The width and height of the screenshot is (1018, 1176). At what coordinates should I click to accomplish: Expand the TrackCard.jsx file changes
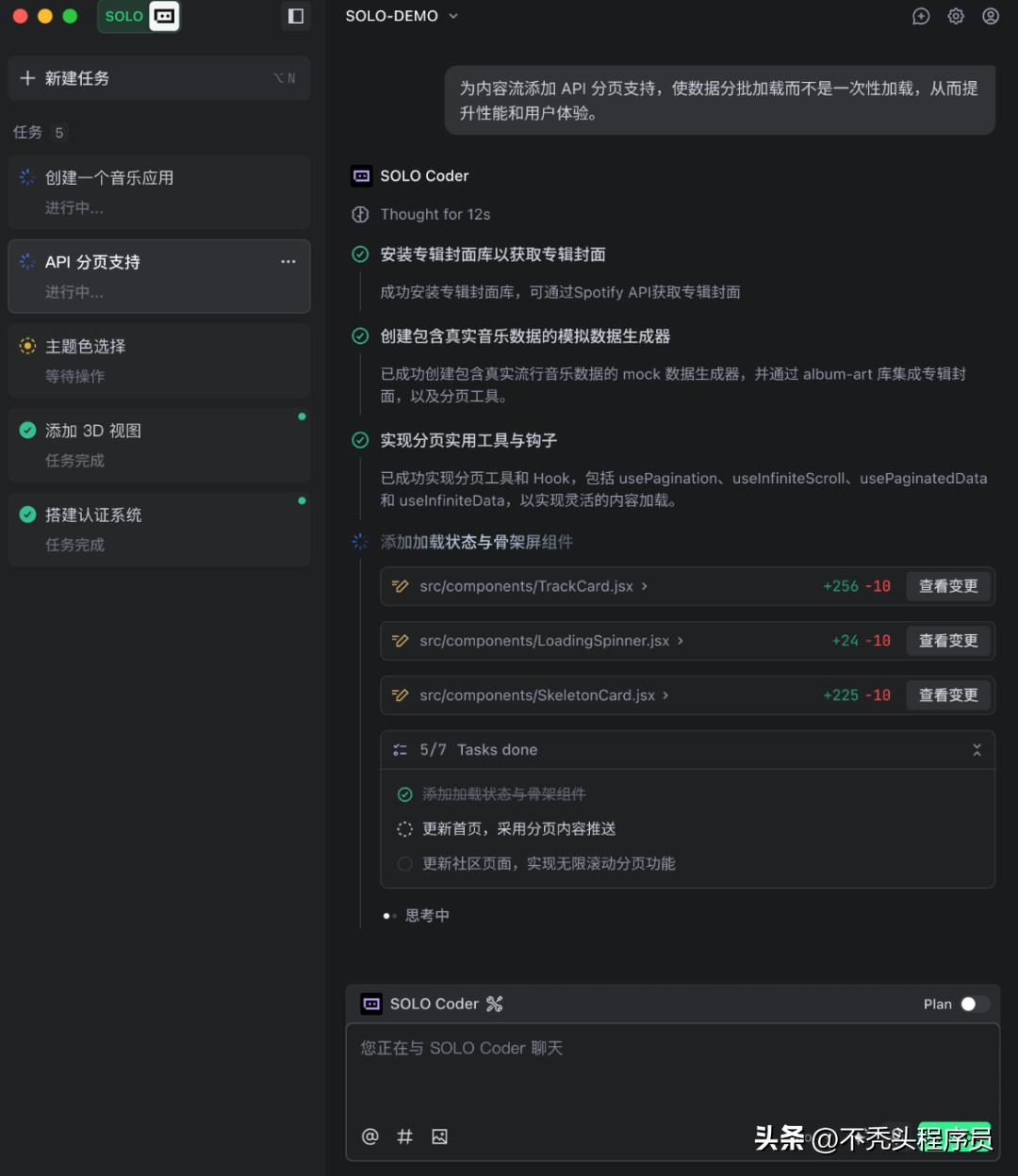pos(645,585)
